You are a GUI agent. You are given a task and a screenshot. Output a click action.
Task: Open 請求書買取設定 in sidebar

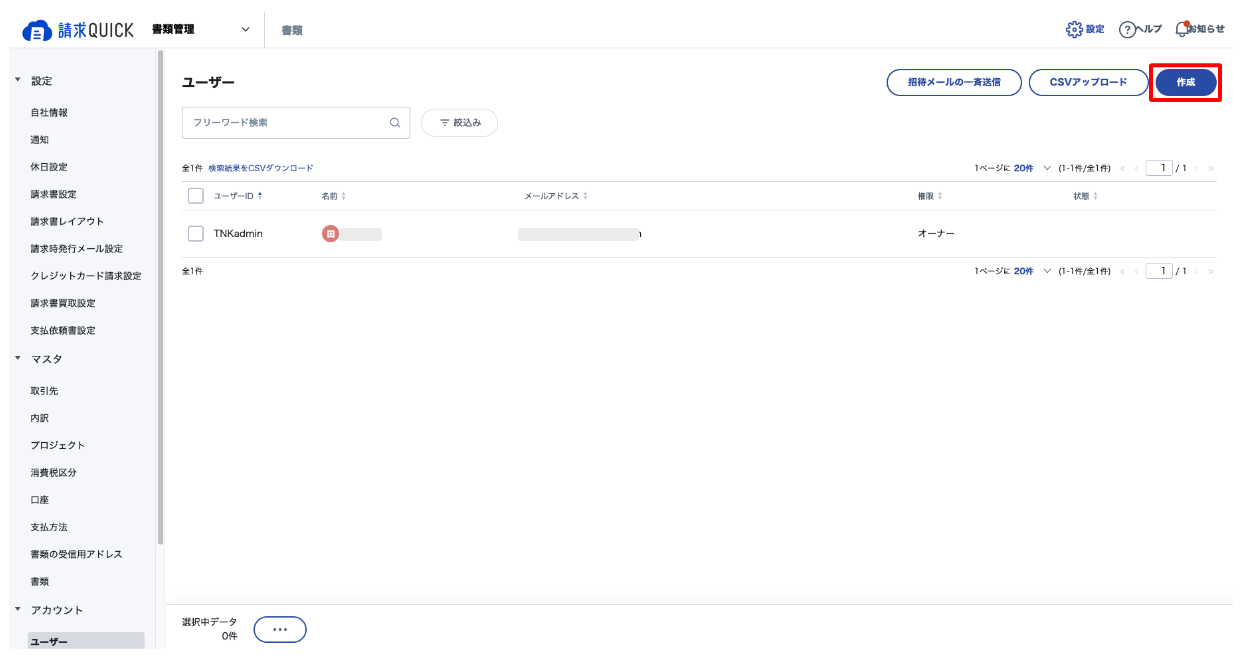coord(63,303)
